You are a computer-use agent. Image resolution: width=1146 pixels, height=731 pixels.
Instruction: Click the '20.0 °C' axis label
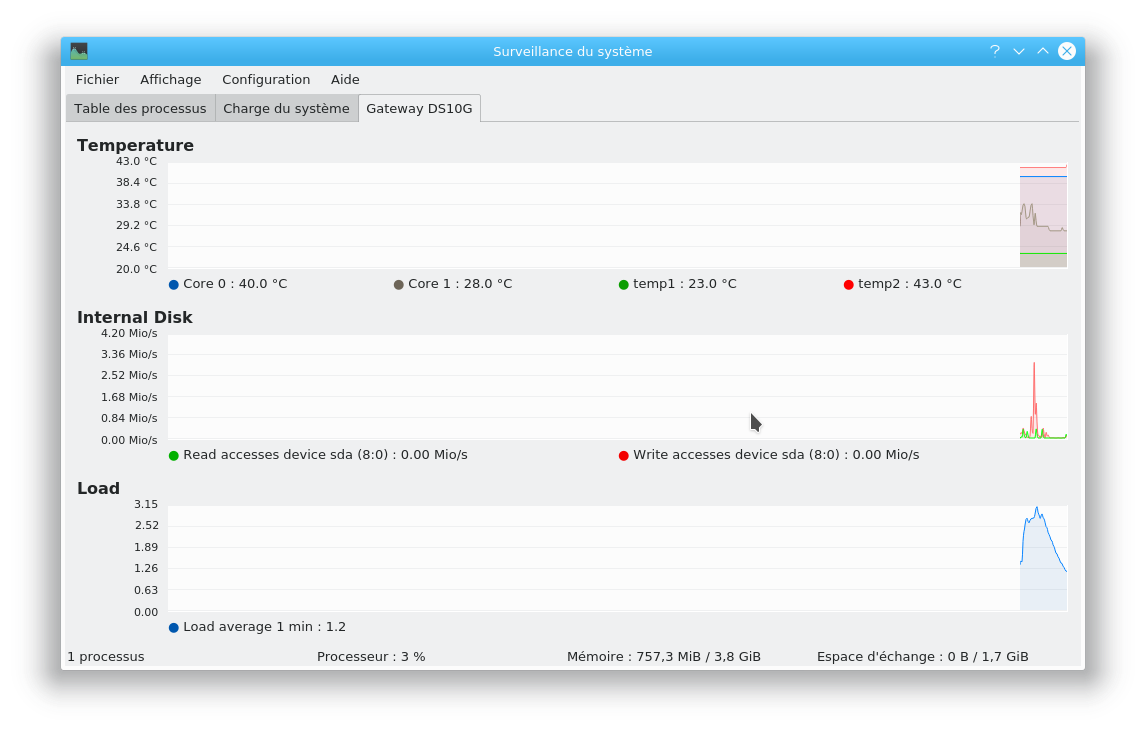[x=137, y=269]
